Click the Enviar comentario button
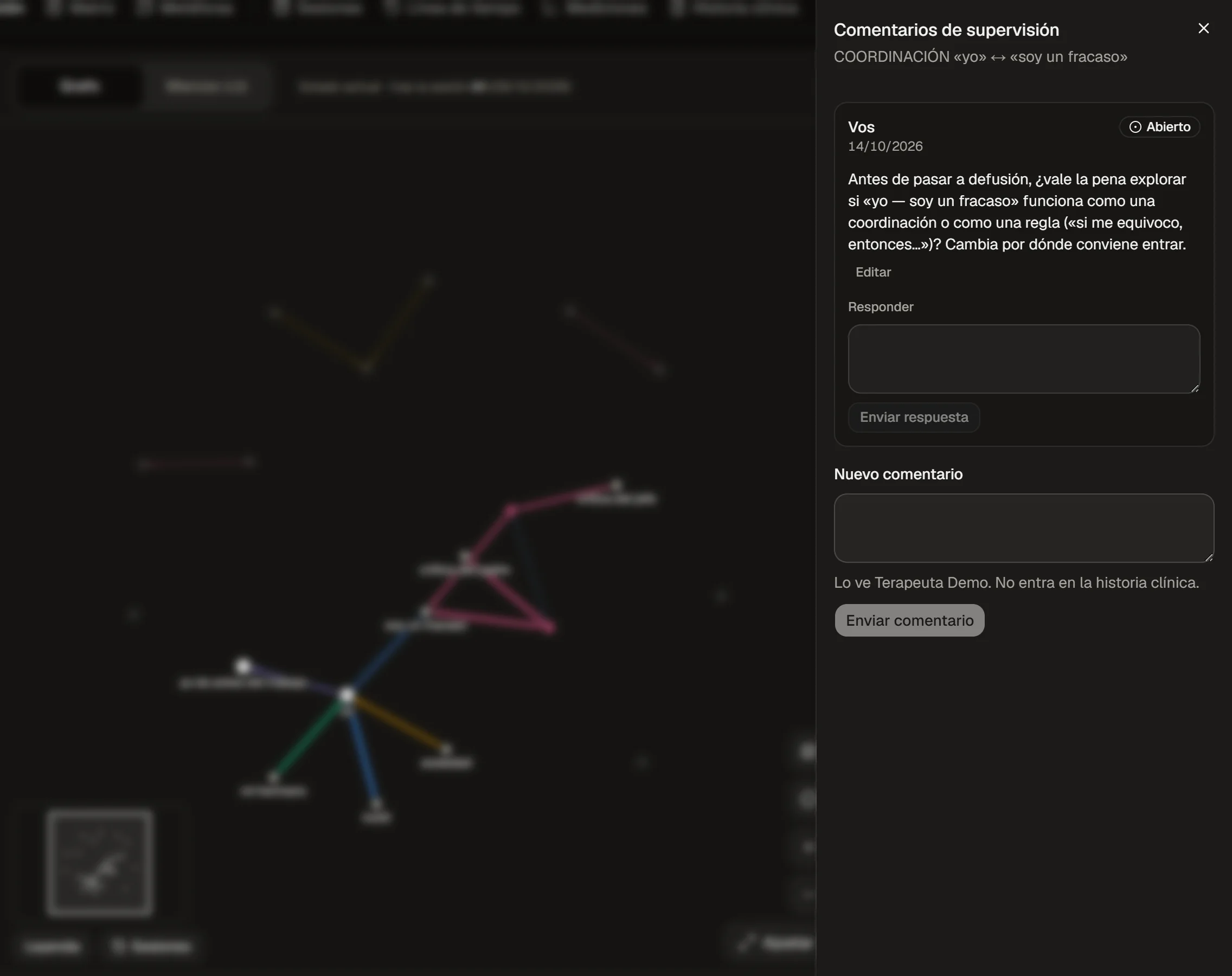Screen dimensions: 1232x976 [x=910, y=620]
